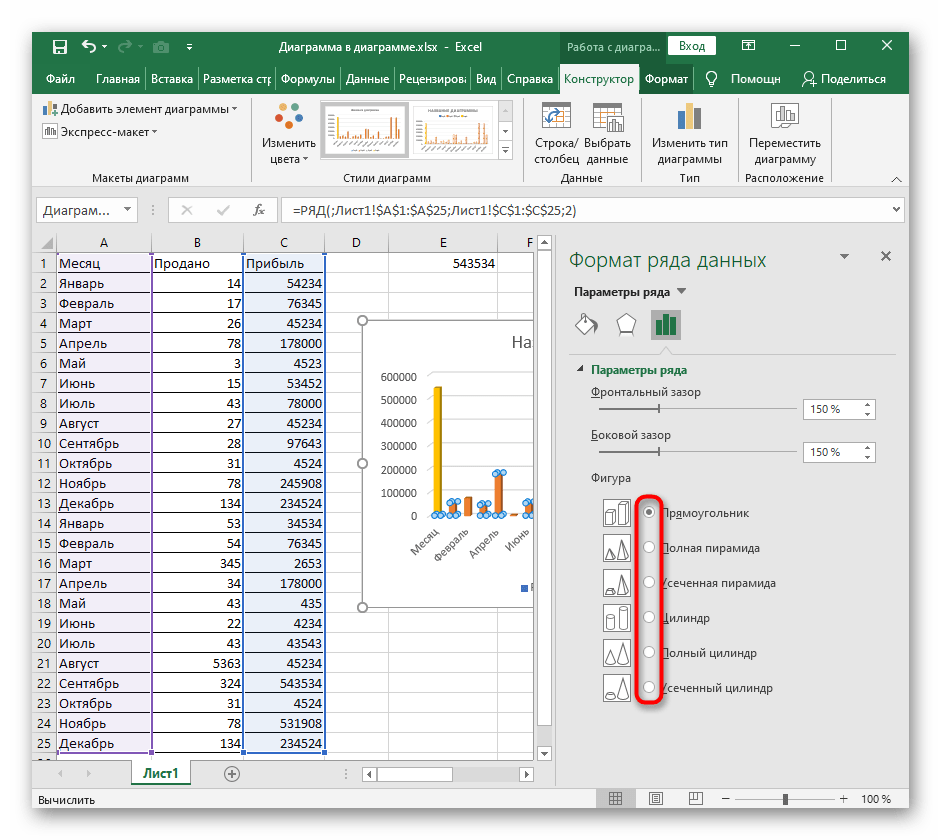Switch to the Вставка tab
Viewport: 941px width, 840px height.
pos(172,79)
